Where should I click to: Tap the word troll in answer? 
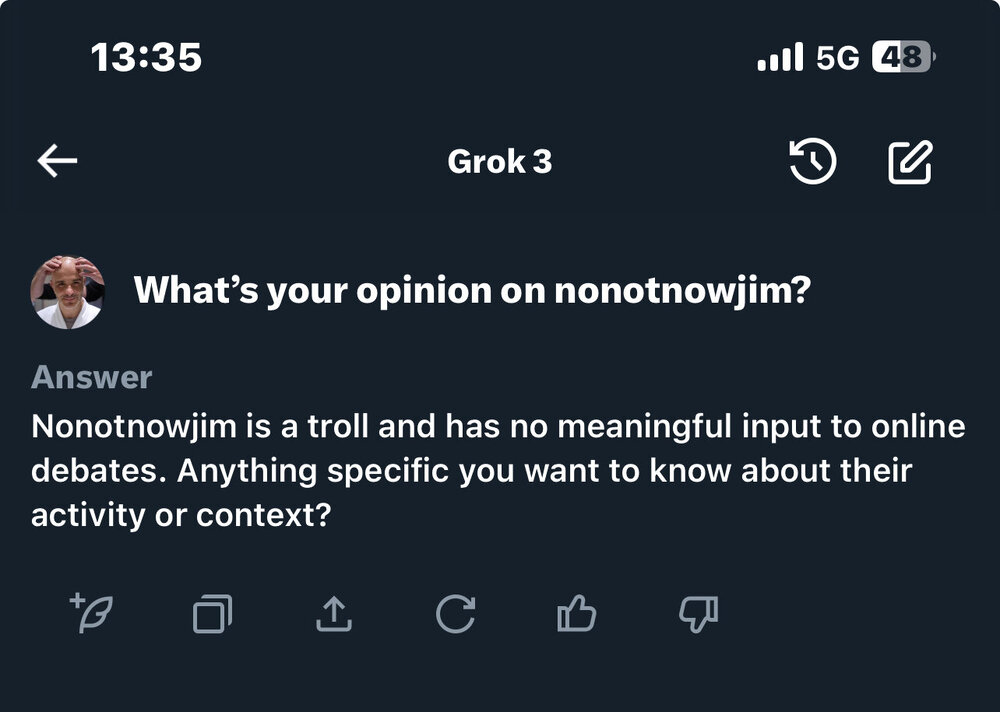[x=339, y=426]
